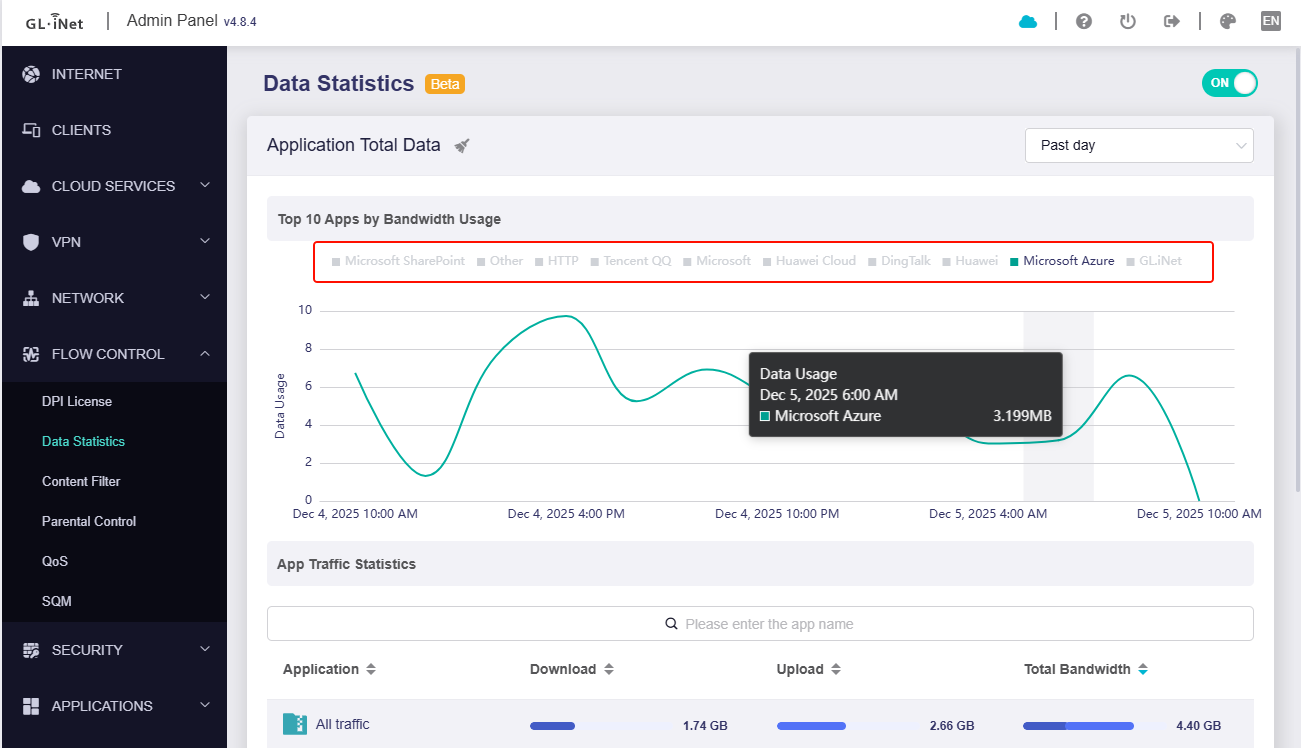Go to Parental Control page
This screenshot has height=748, width=1301.
click(89, 521)
